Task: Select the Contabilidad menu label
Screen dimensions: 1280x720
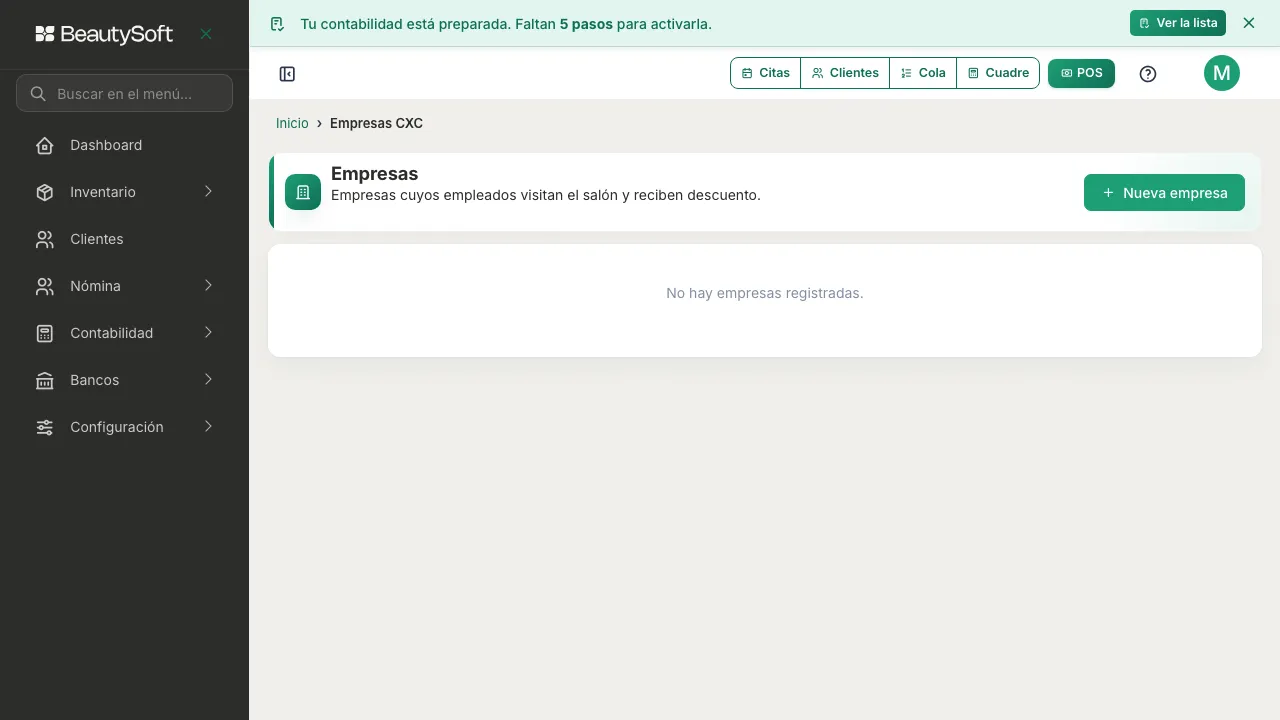Action: (x=111, y=333)
